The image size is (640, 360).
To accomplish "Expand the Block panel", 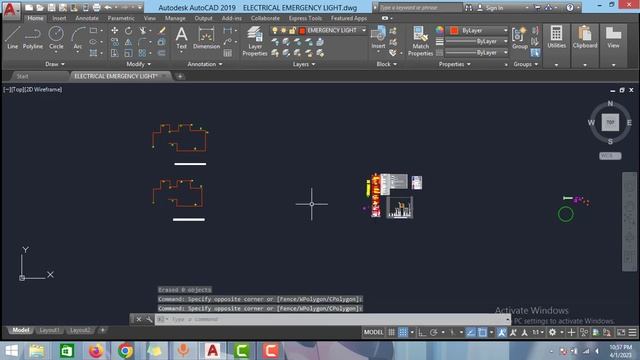I will click(x=386, y=64).
